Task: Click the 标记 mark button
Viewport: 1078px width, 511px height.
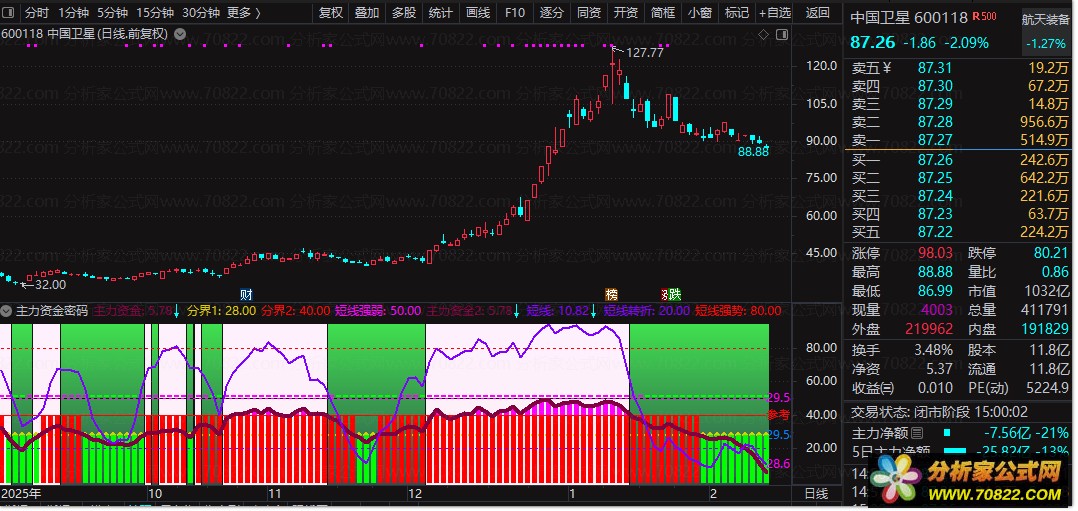Action: [x=737, y=12]
